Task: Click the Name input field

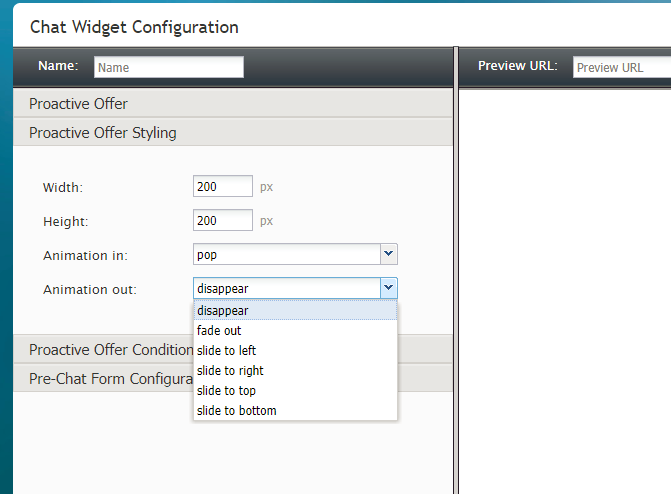Action: tap(168, 67)
